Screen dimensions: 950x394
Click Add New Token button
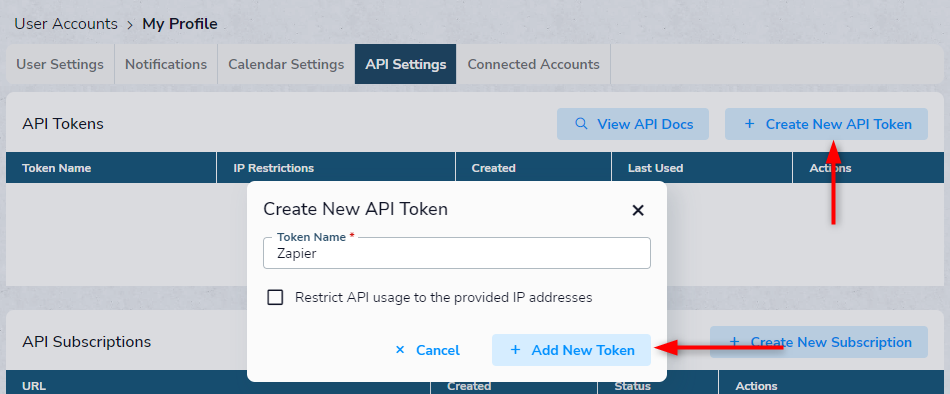click(x=571, y=350)
